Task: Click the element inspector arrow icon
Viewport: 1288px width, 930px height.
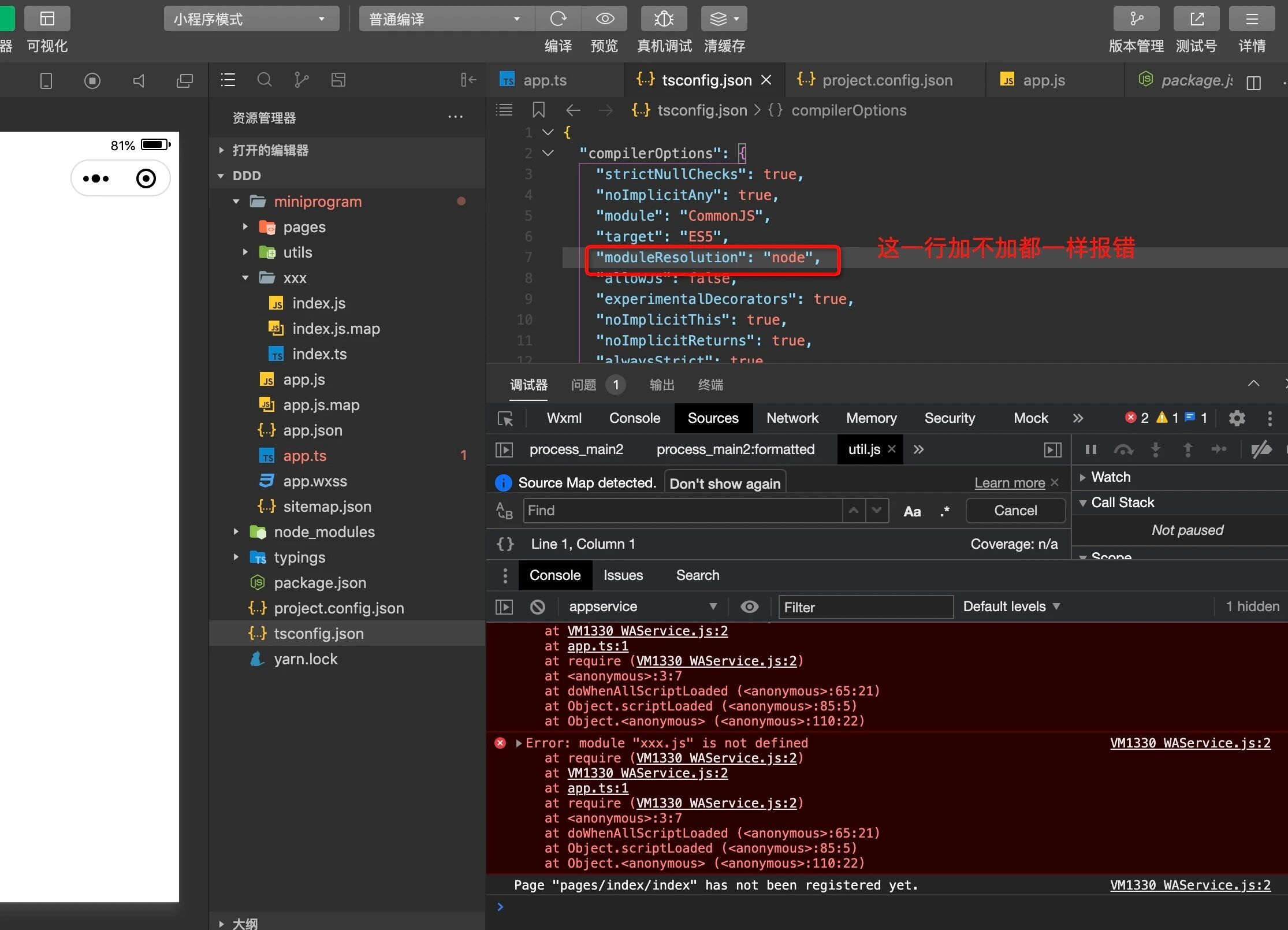Action: coord(505,419)
